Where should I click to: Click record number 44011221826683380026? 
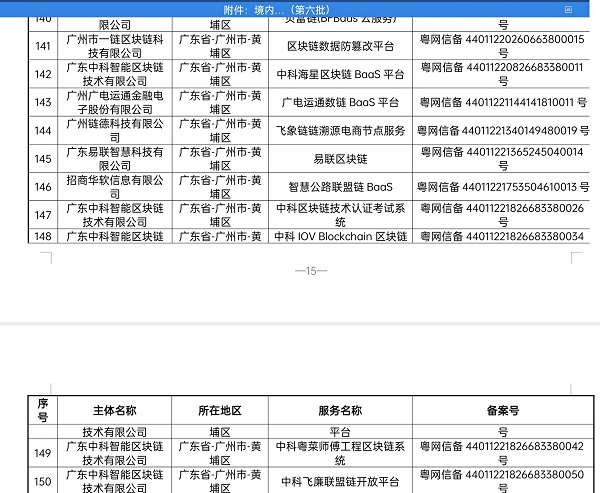click(525, 208)
